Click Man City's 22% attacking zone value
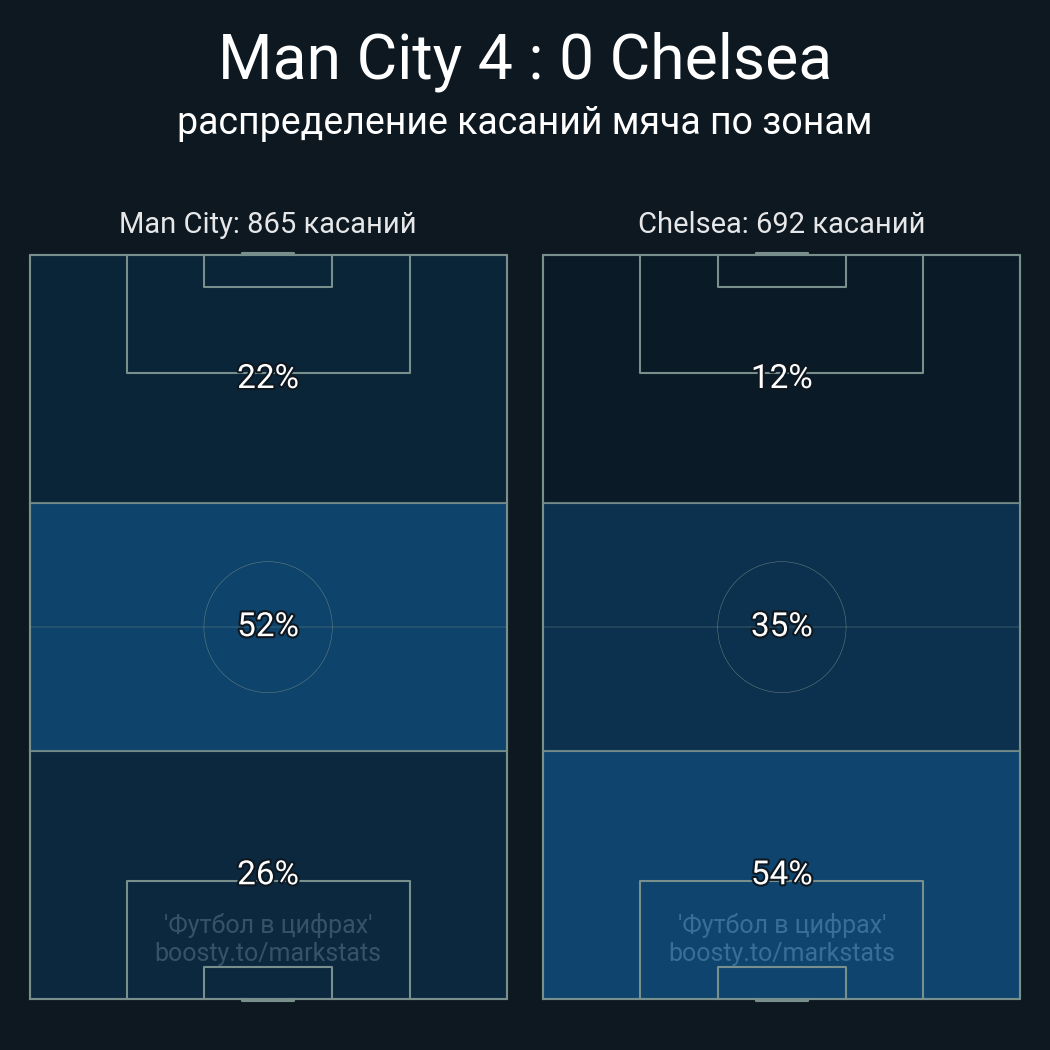Image resolution: width=1050 pixels, height=1050 pixels. (268, 377)
